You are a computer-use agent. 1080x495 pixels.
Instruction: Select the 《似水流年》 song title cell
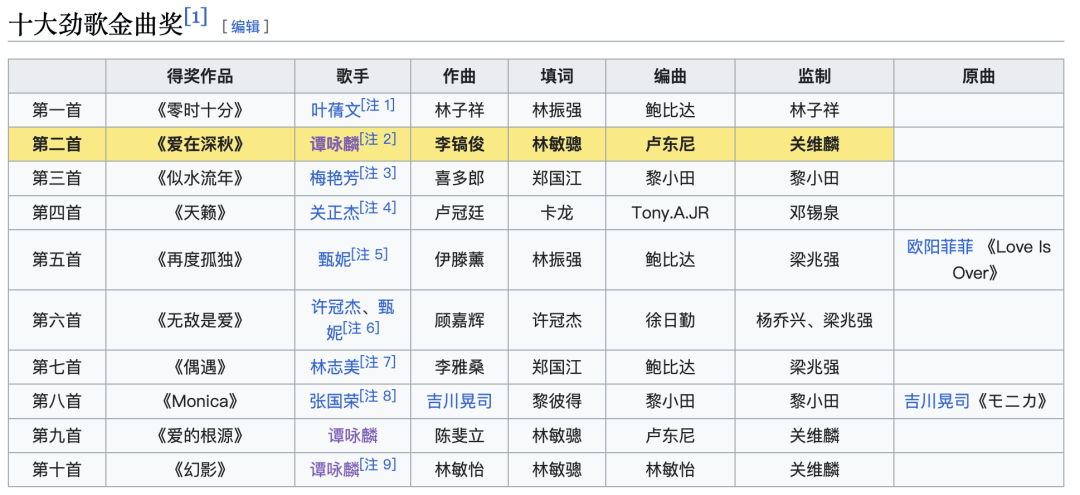[x=200, y=179]
